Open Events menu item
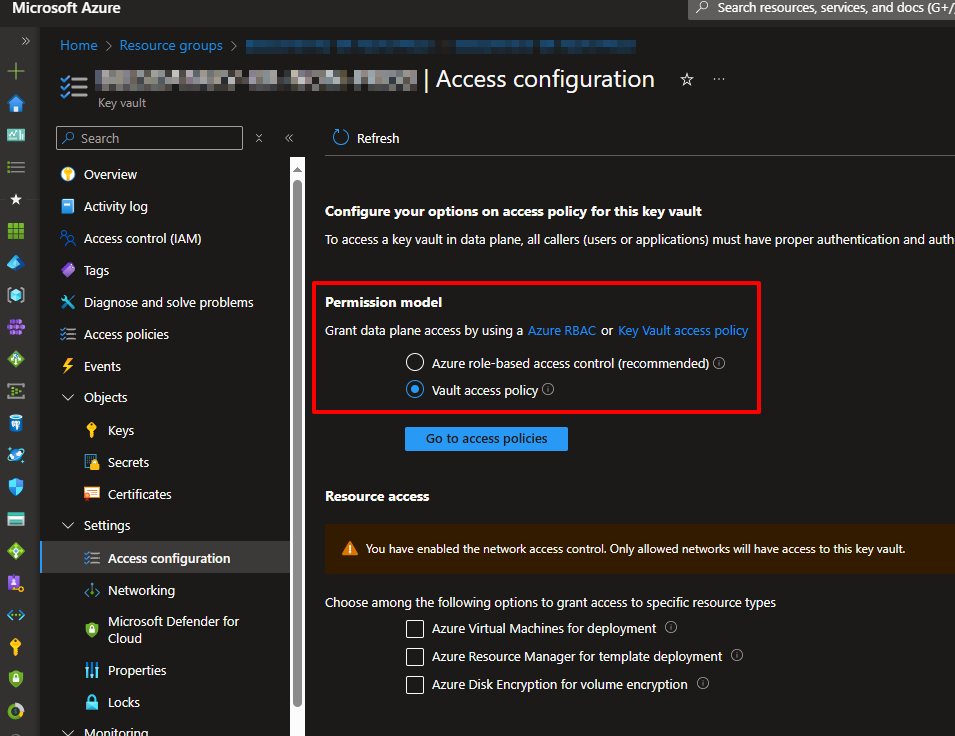Viewport: 955px width, 736px height. click(x=102, y=366)
